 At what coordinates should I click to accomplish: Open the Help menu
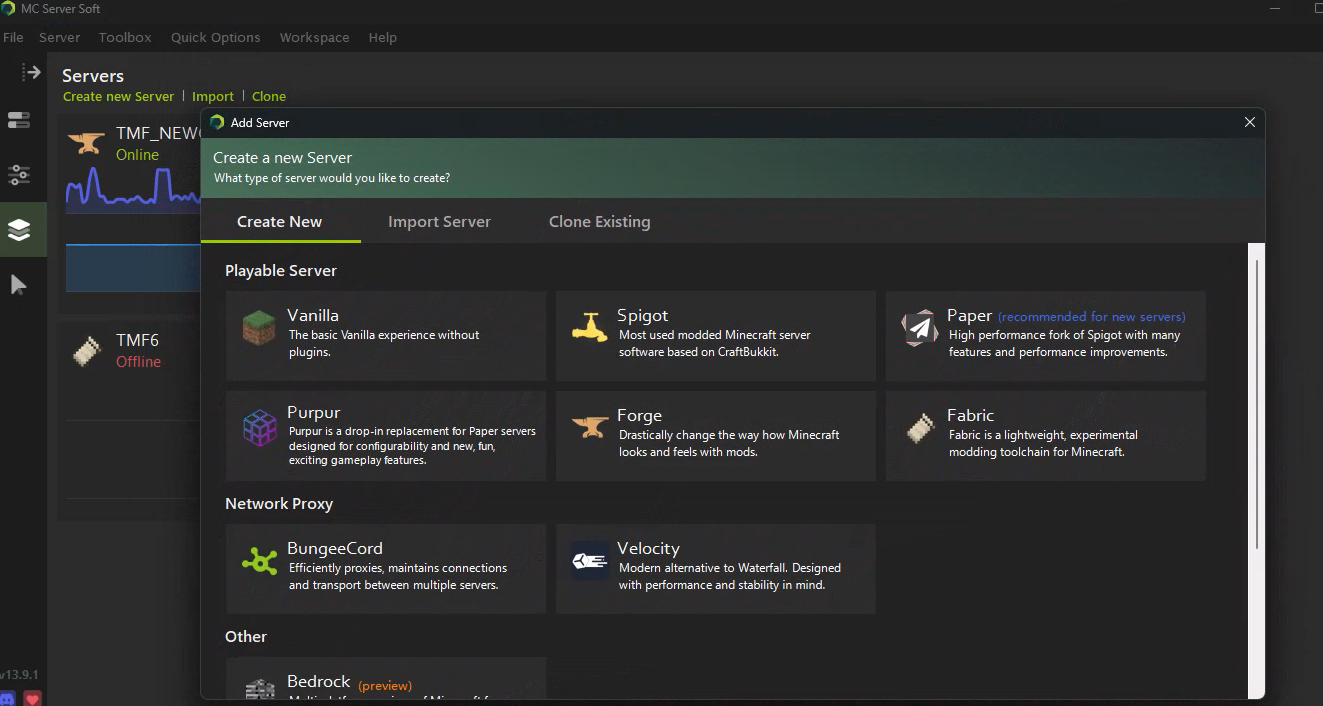382,37
